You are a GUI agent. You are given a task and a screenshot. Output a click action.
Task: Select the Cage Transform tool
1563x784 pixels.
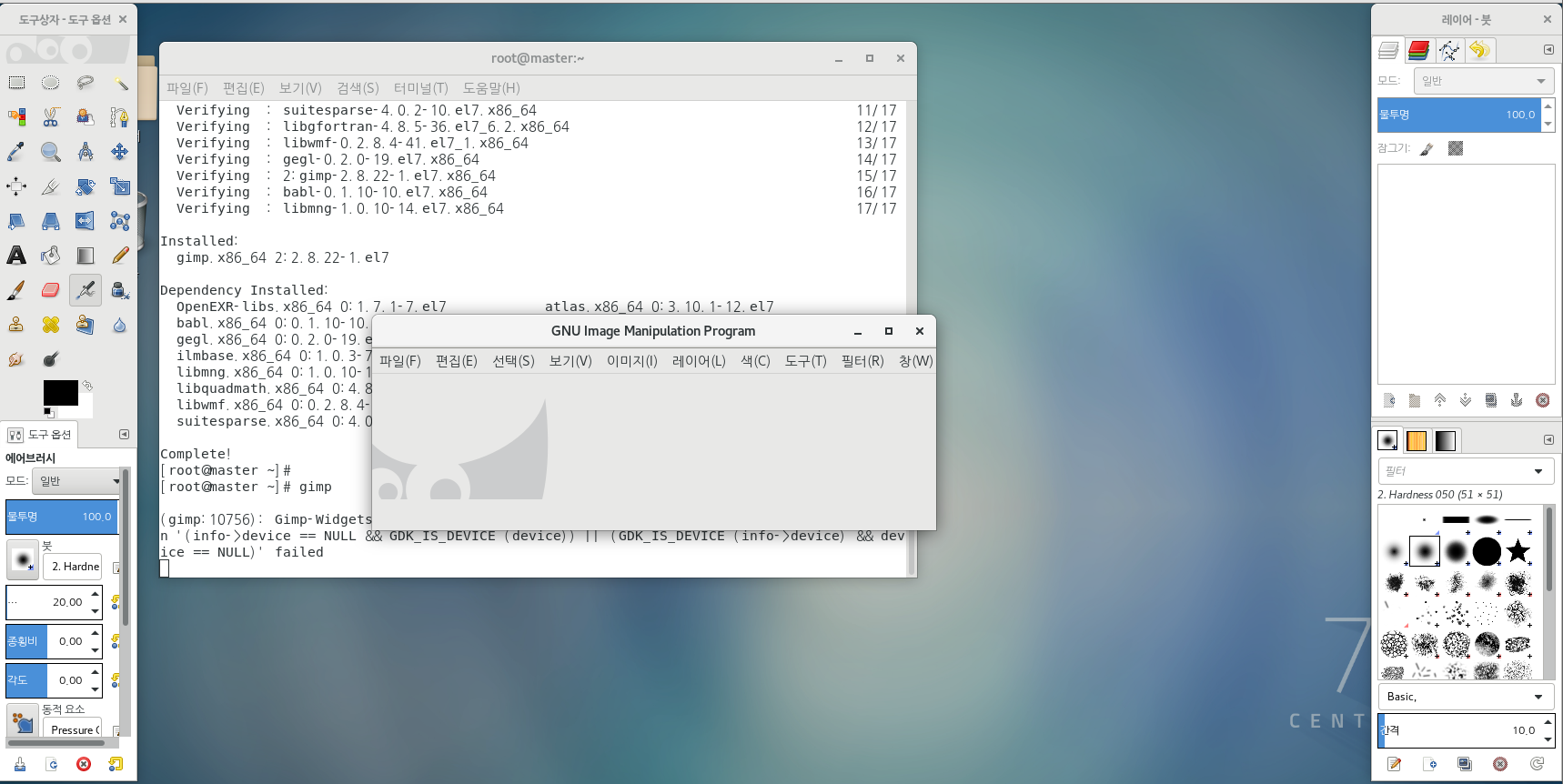pyautogui.click(x=120, y=221)
